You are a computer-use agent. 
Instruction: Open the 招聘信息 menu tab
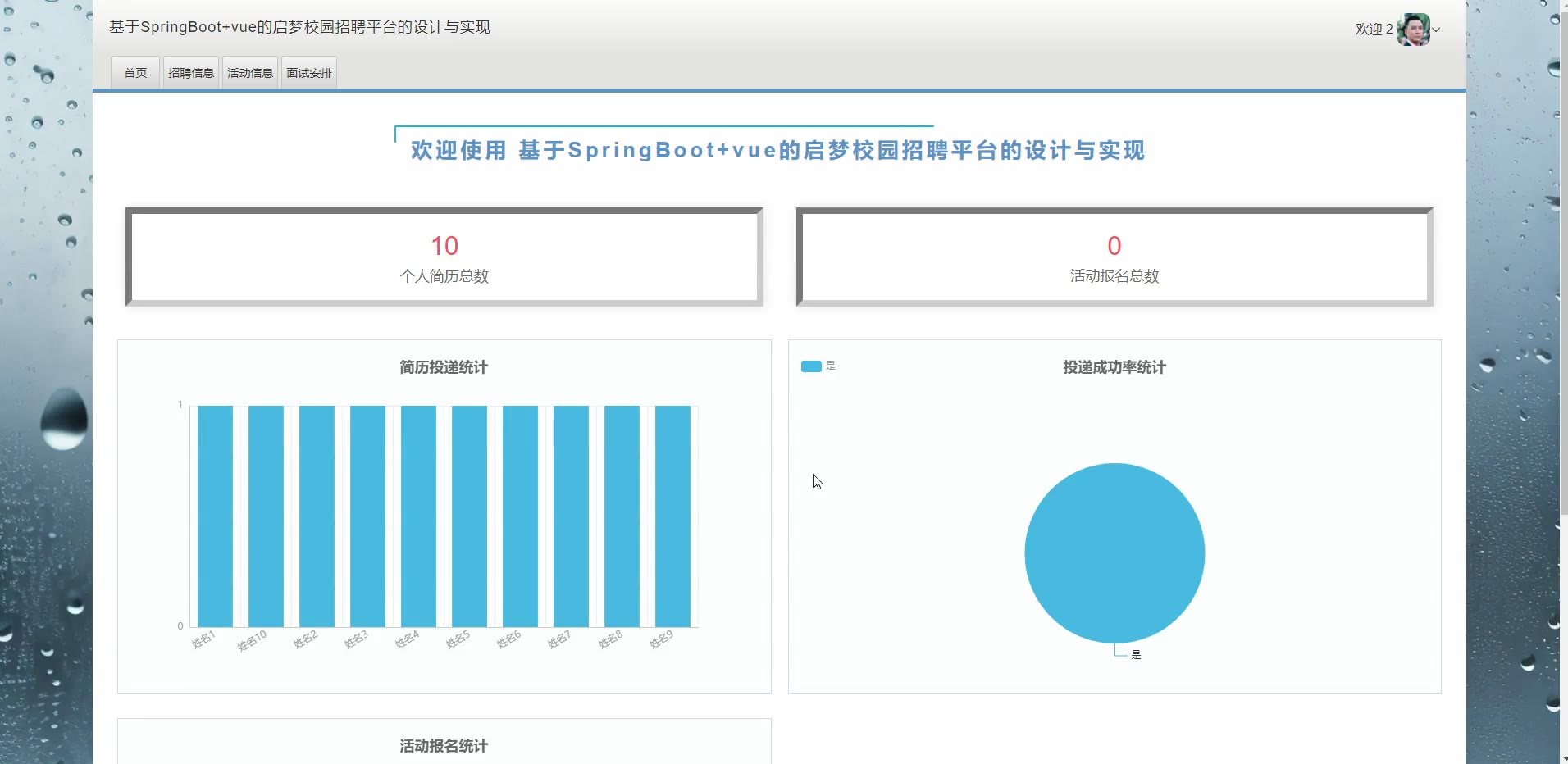[191, 73]
